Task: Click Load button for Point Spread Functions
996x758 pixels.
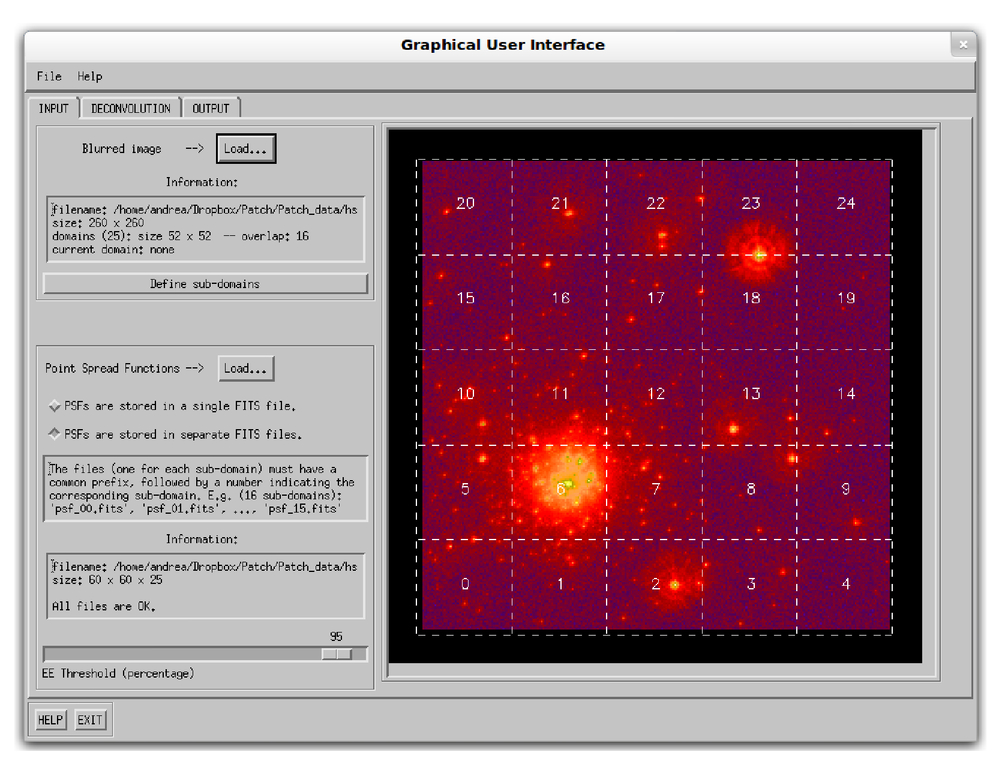Action: (x=246, y=369)
